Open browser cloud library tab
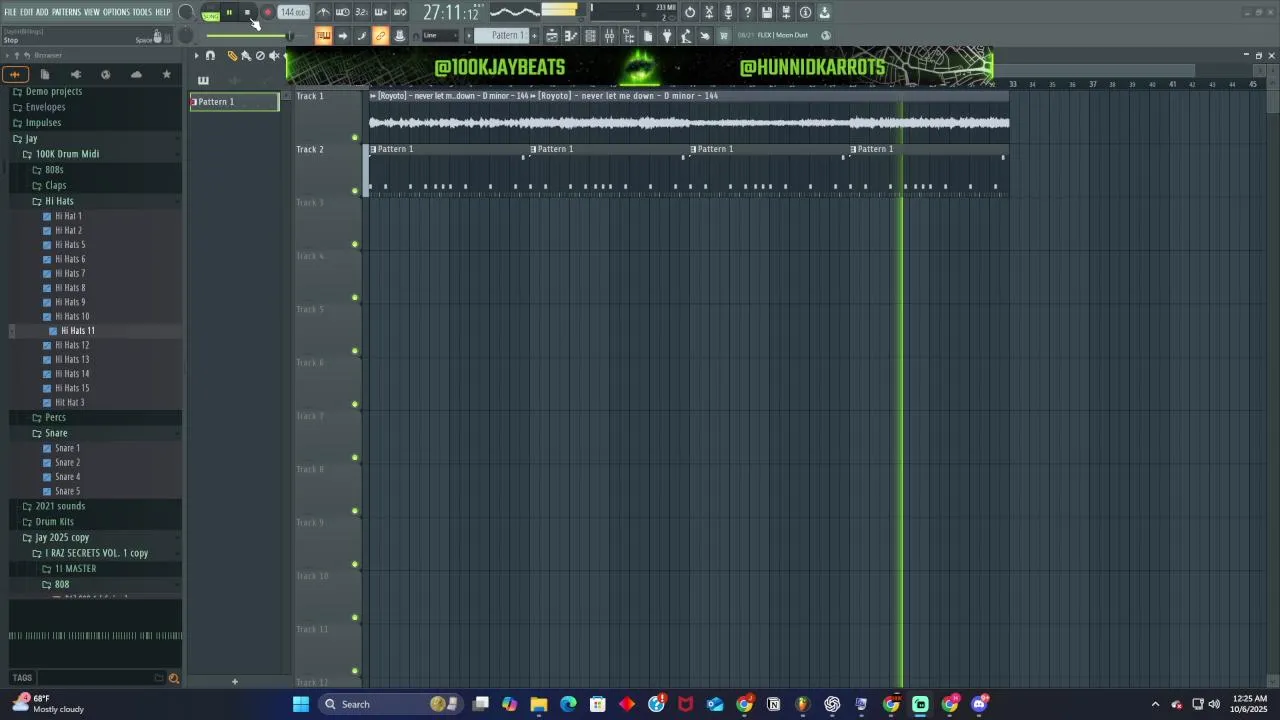Viewport: 1280px width, 720px height. (x=136, y=74)
